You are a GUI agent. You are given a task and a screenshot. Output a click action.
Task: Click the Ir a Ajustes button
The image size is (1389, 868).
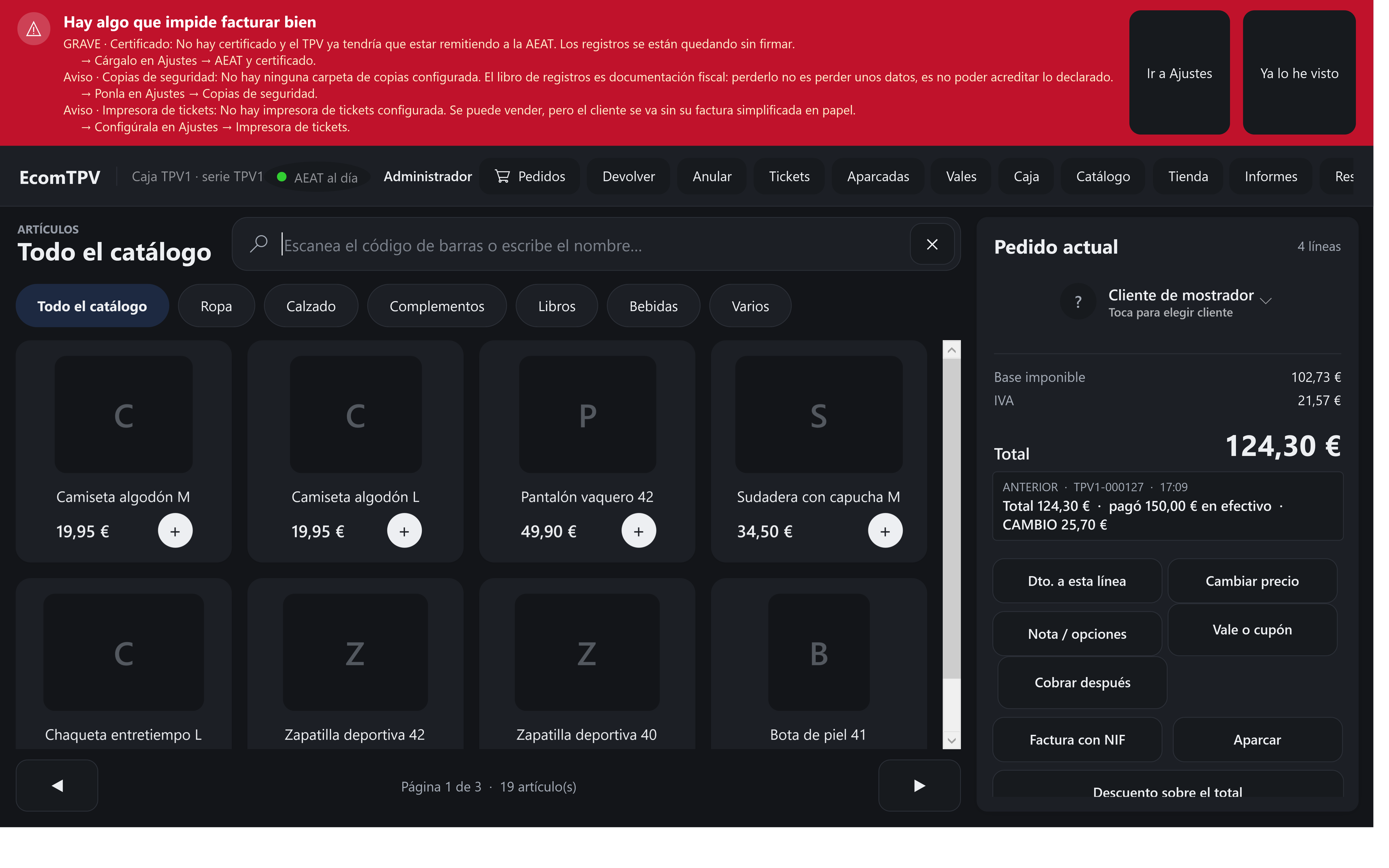tap(1179, 73)
